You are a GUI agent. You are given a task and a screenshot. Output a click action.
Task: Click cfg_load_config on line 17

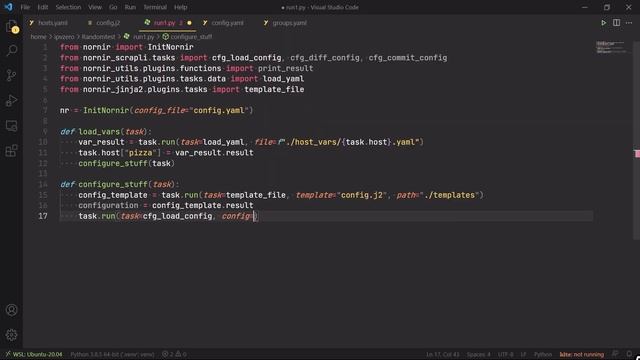click(178, 216)
